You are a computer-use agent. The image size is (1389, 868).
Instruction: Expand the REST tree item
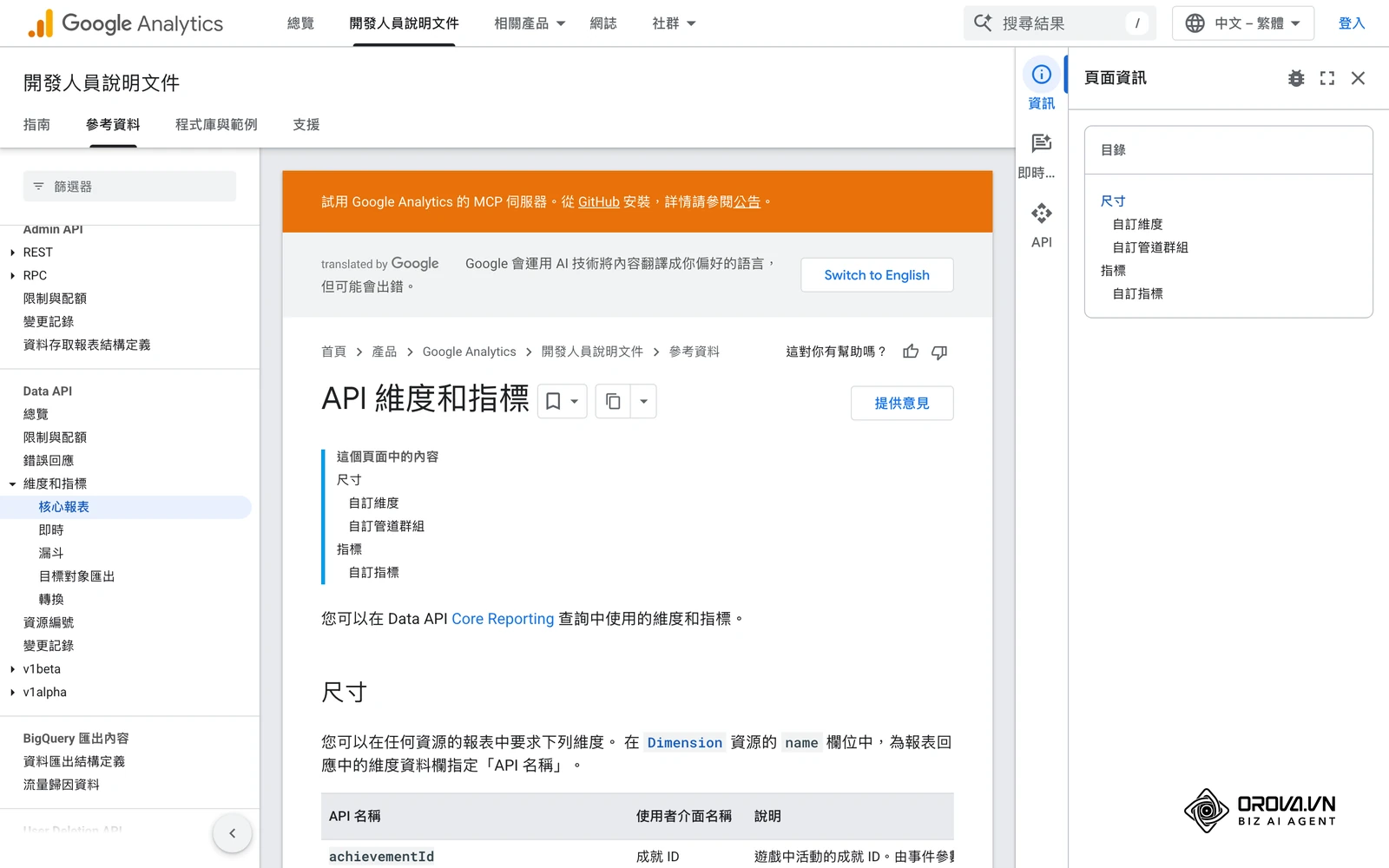tap(13, 253)
